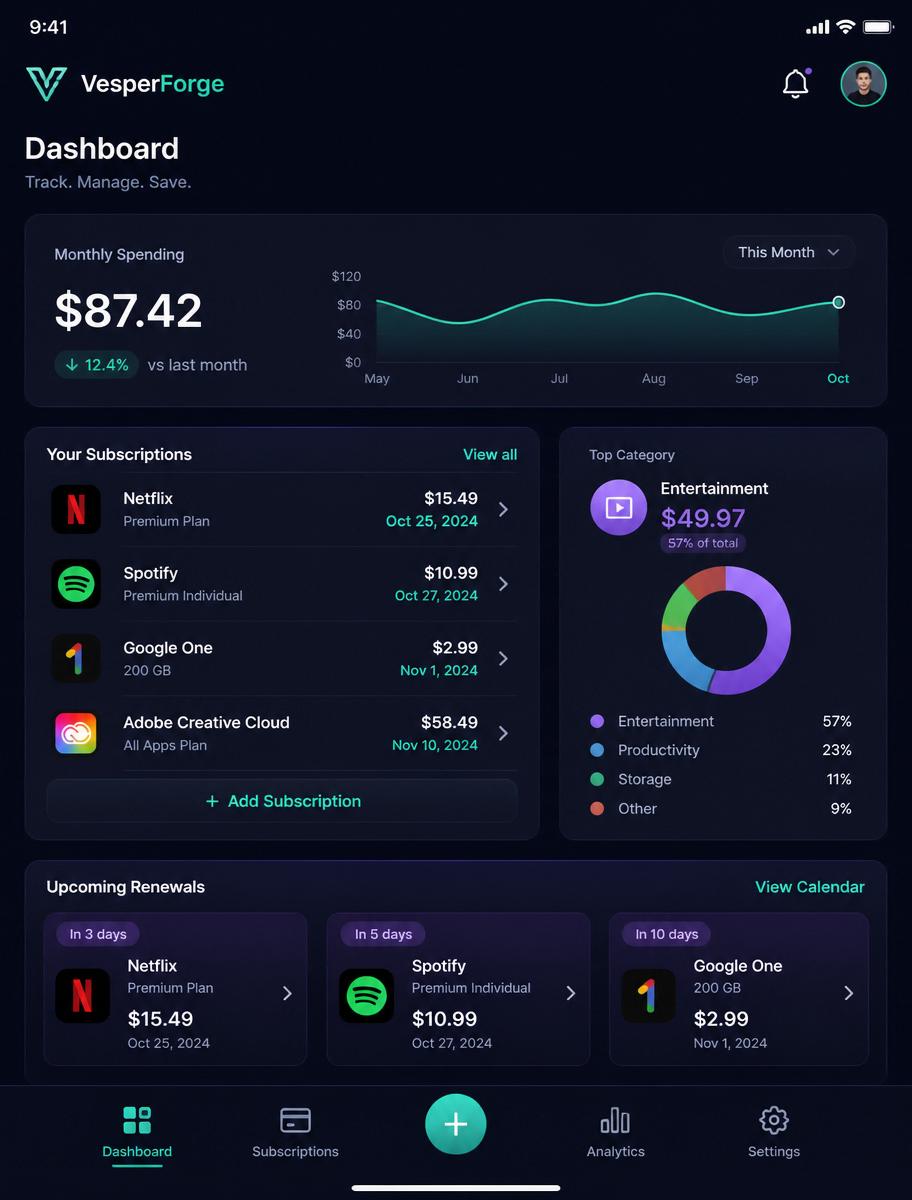Viewport: 912px width, 1200px height.
Task: Click the Oct data point on chart
Action: pos(838,302)
